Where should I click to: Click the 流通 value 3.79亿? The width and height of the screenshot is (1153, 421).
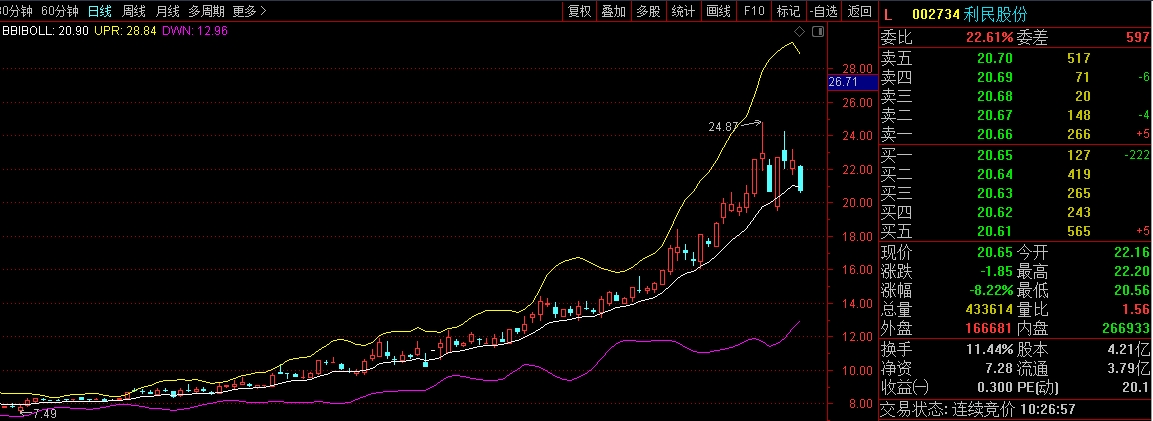(1129, 368)
